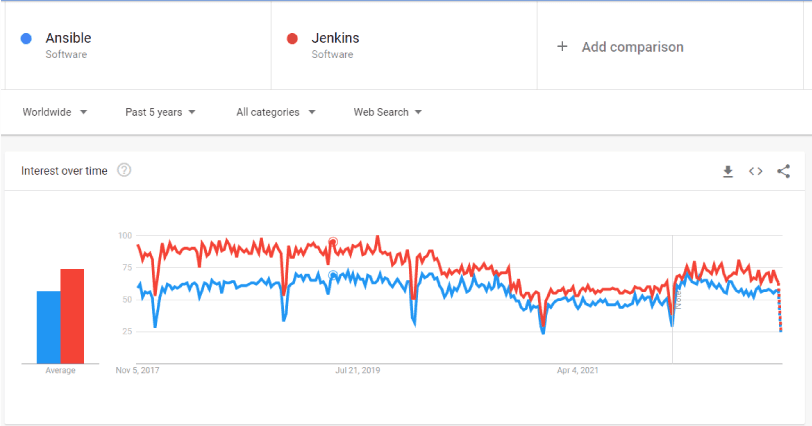Expand the Past 5 years dropdown
Screen dimensions: 812x426
[160, 112]
